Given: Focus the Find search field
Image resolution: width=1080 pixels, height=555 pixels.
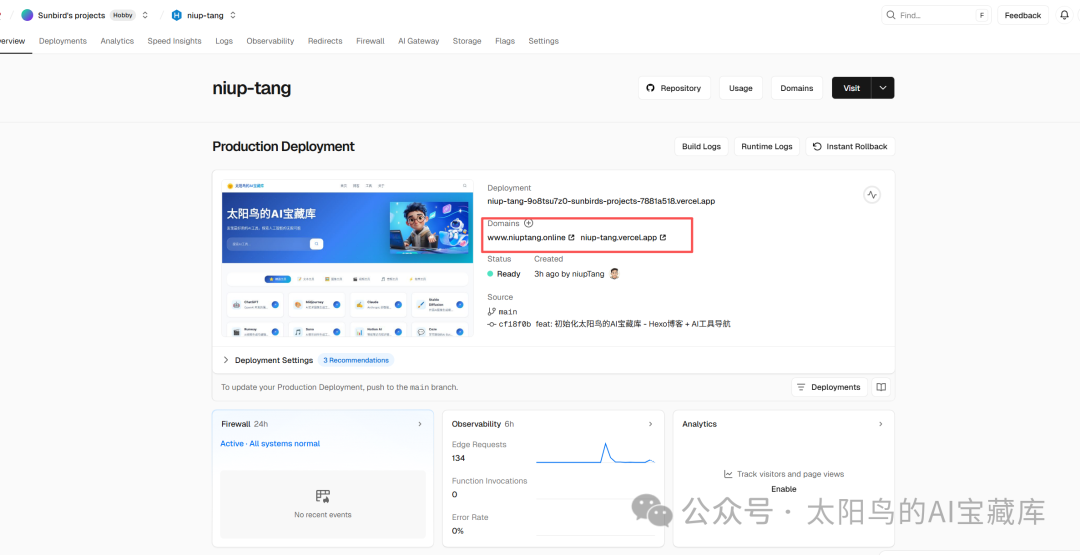Looking at the screenshot, I should (936, 15).
